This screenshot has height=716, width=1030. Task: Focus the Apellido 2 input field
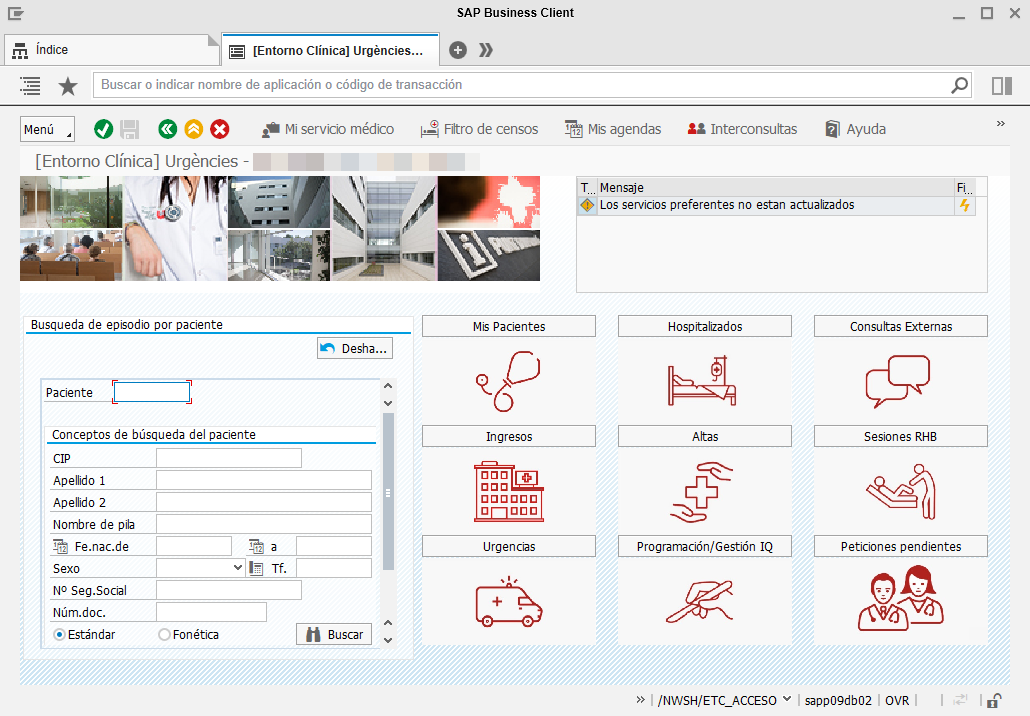pyautogui.click(x=263, y=503)
